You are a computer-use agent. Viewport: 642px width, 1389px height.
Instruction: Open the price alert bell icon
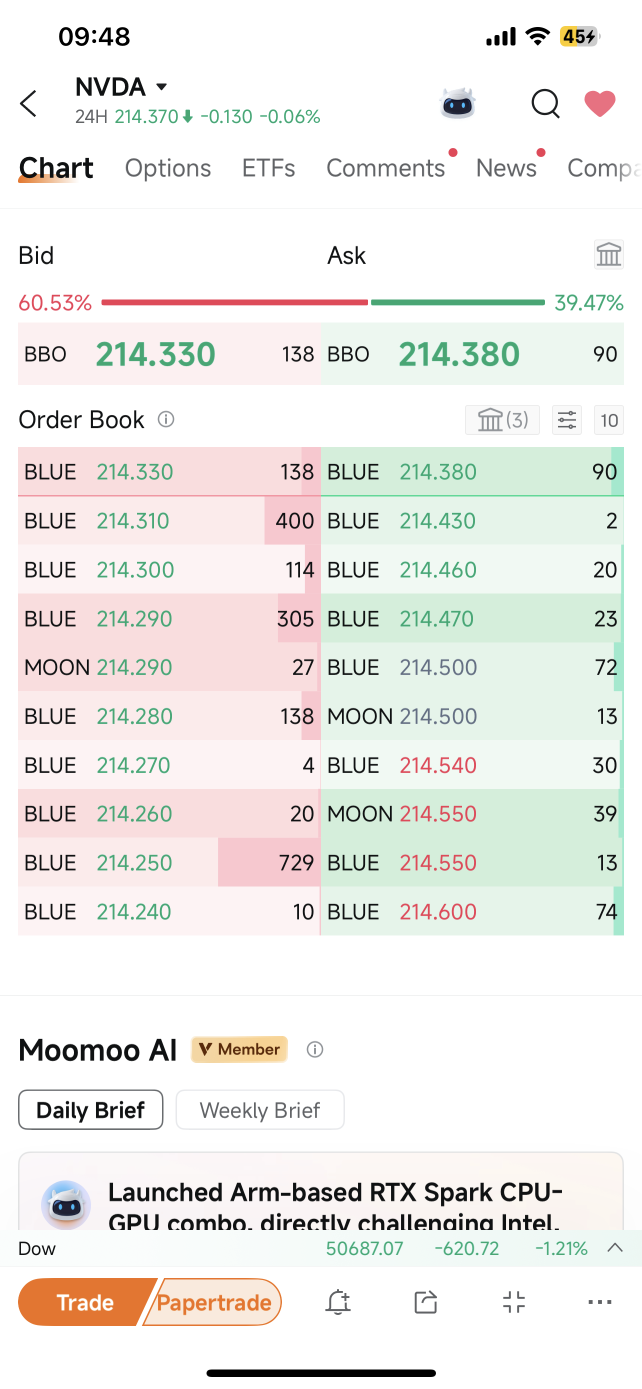point(338,1302)
